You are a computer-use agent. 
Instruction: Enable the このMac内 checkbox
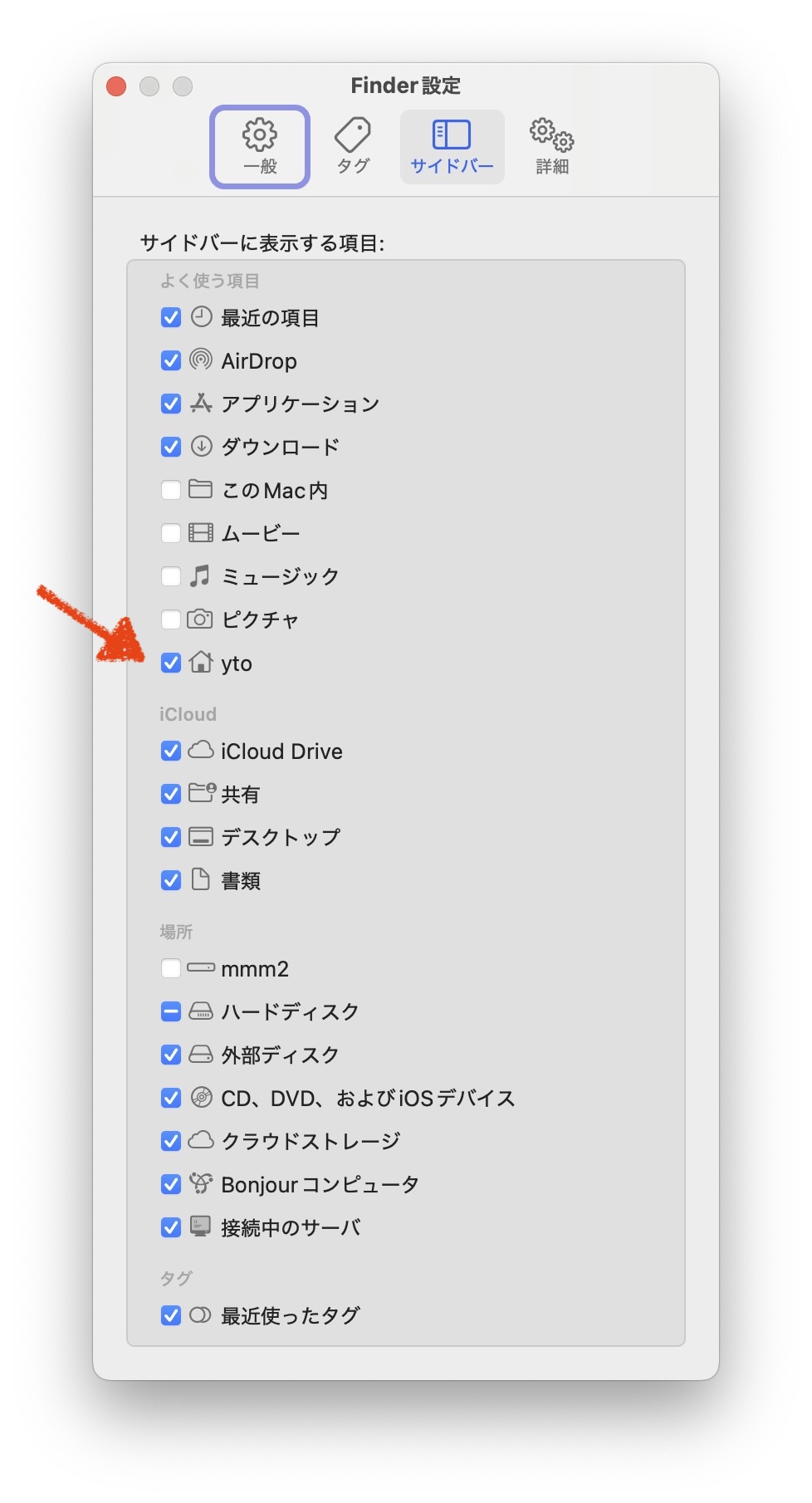pyautogui.click(x=171, y=490)
